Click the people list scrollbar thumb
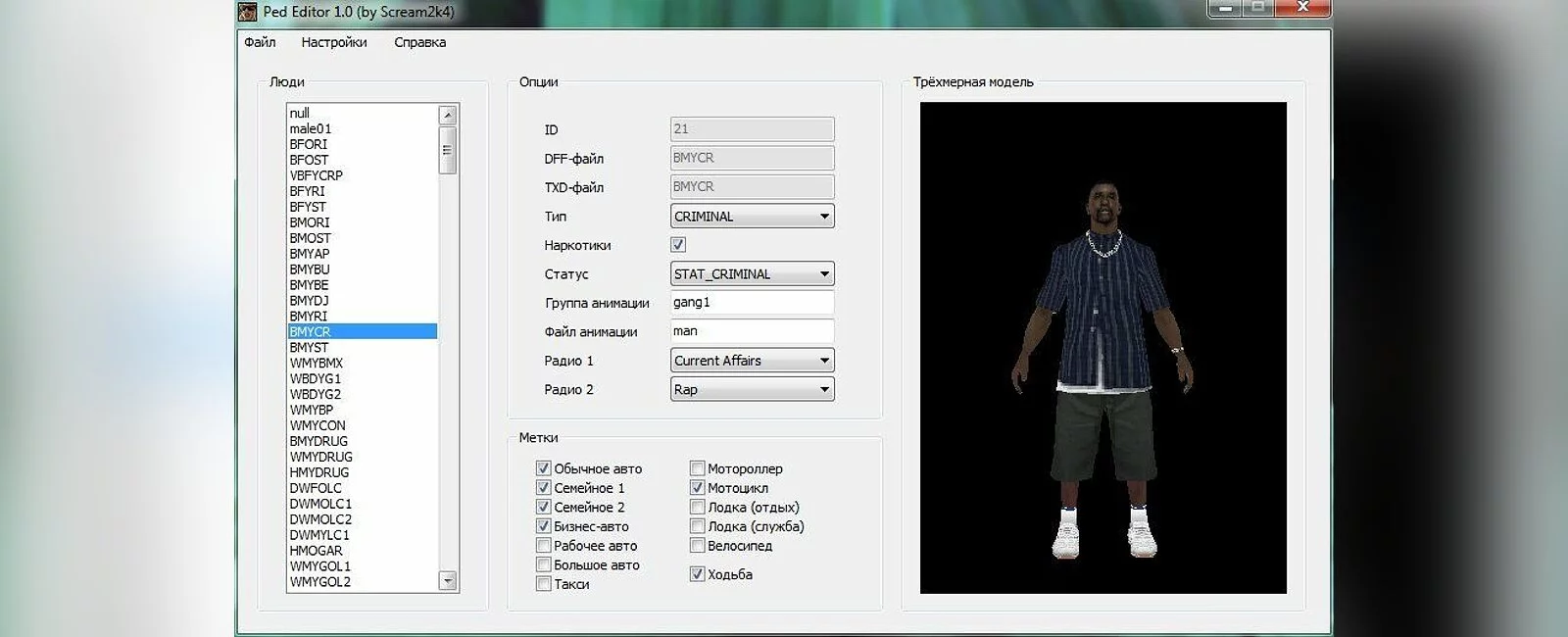This screenshot has height=637, width=1568. click(x=448, y=150)
